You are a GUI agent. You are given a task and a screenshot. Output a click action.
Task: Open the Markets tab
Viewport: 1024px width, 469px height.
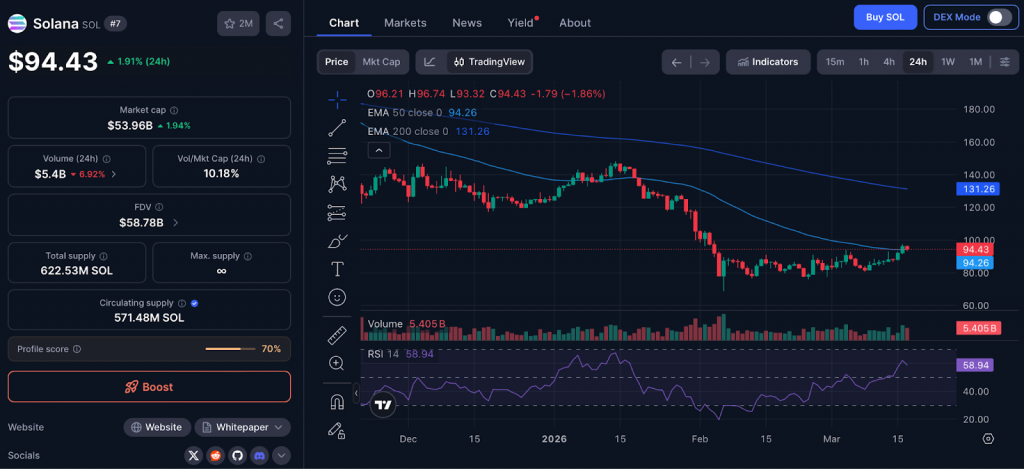click(405, 22)
